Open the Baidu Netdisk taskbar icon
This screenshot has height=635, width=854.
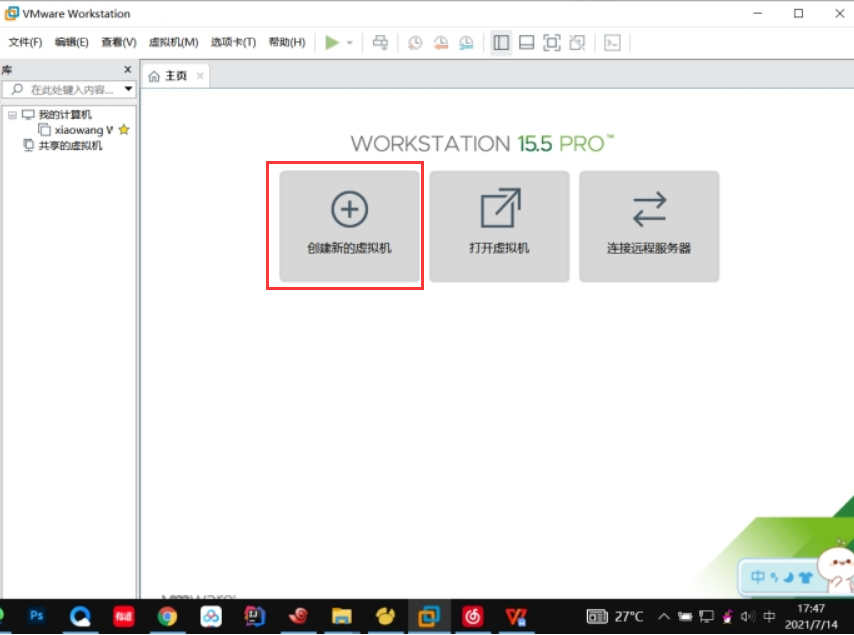click(211, 616)
